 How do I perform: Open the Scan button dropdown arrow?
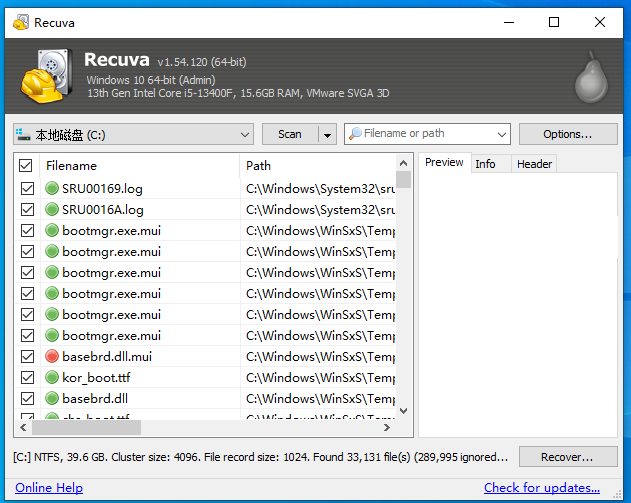(x=328, y=134)
